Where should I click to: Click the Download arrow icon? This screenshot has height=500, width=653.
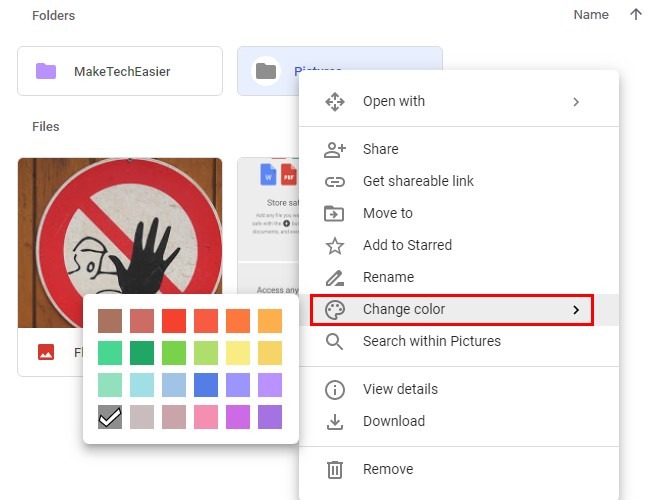coord(335,421)
